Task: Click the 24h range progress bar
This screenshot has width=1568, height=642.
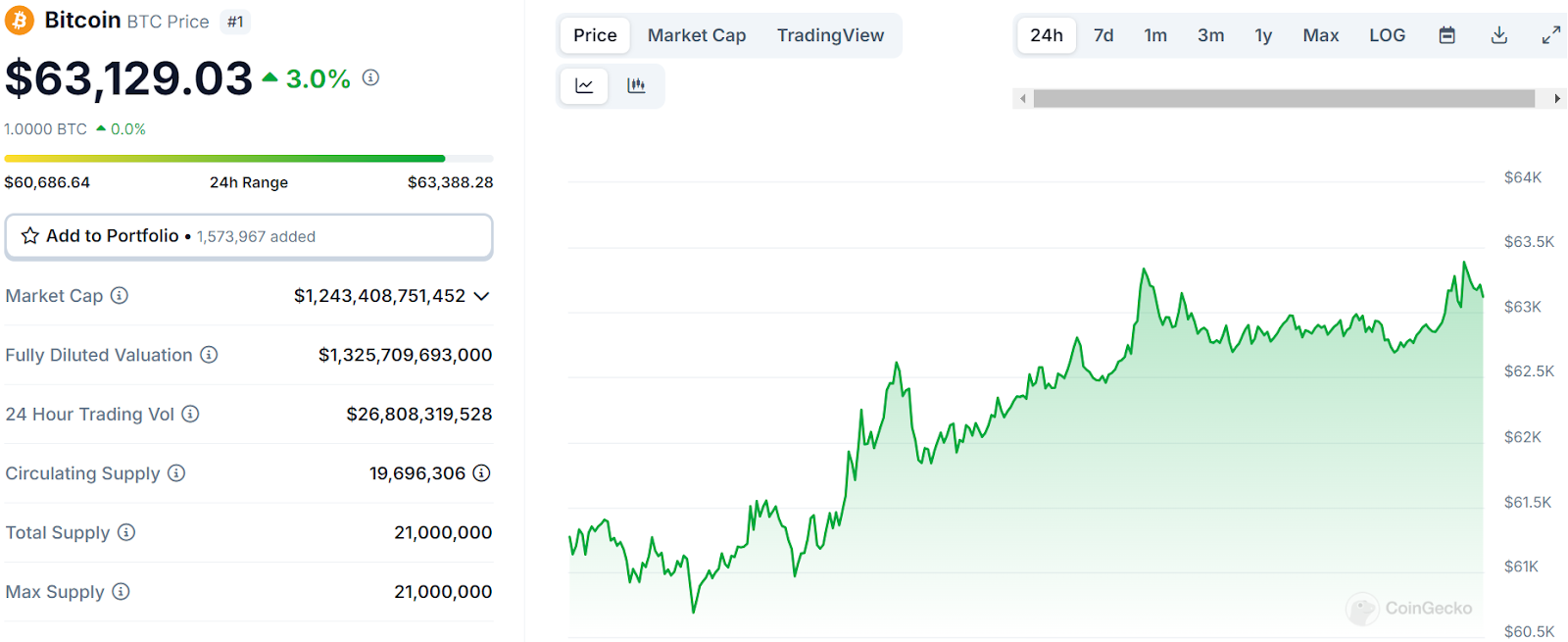Action: tap(249, 158)
